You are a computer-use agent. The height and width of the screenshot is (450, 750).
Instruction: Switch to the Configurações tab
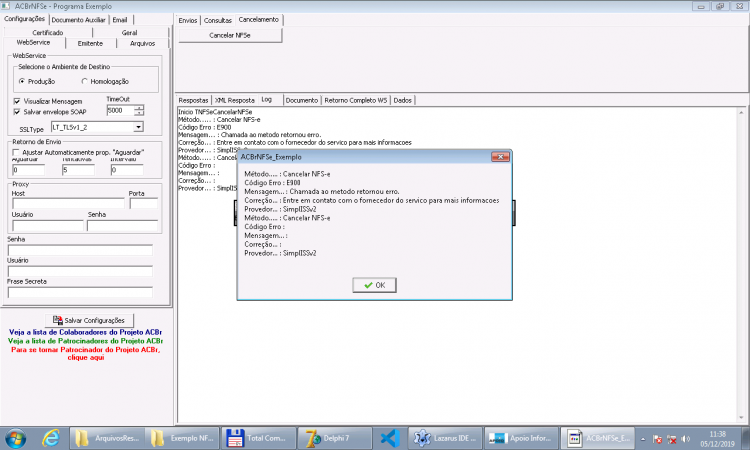click(24, 19)
